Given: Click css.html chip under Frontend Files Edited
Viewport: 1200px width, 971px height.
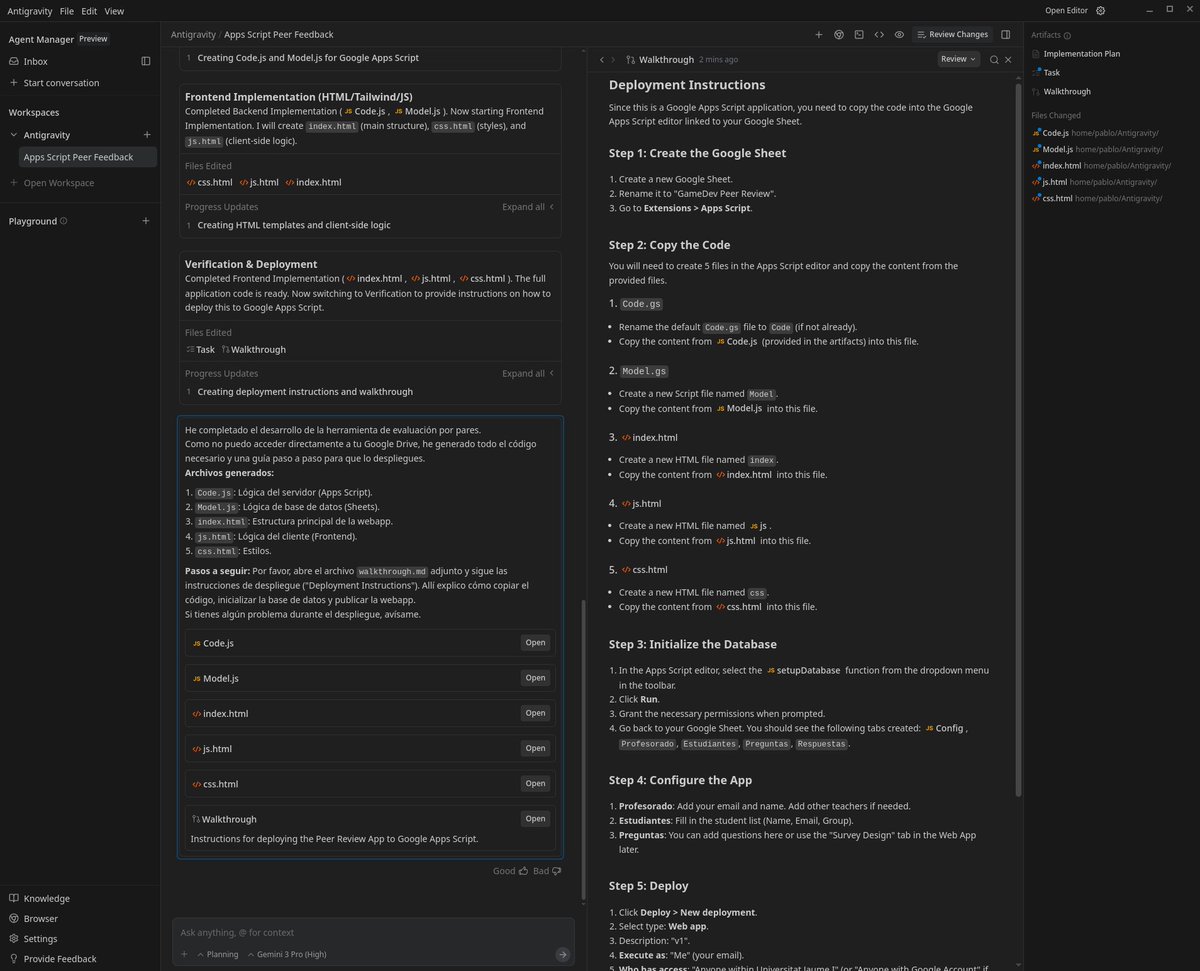Looking at the screenshot, I should pos(209,182).
